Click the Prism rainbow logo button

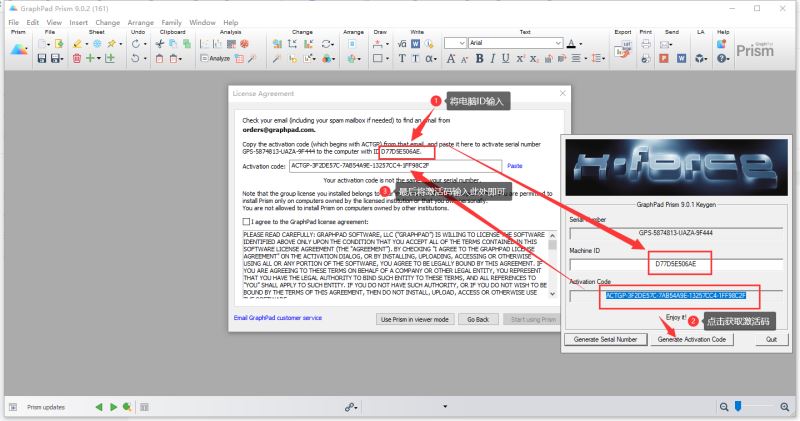19,49
